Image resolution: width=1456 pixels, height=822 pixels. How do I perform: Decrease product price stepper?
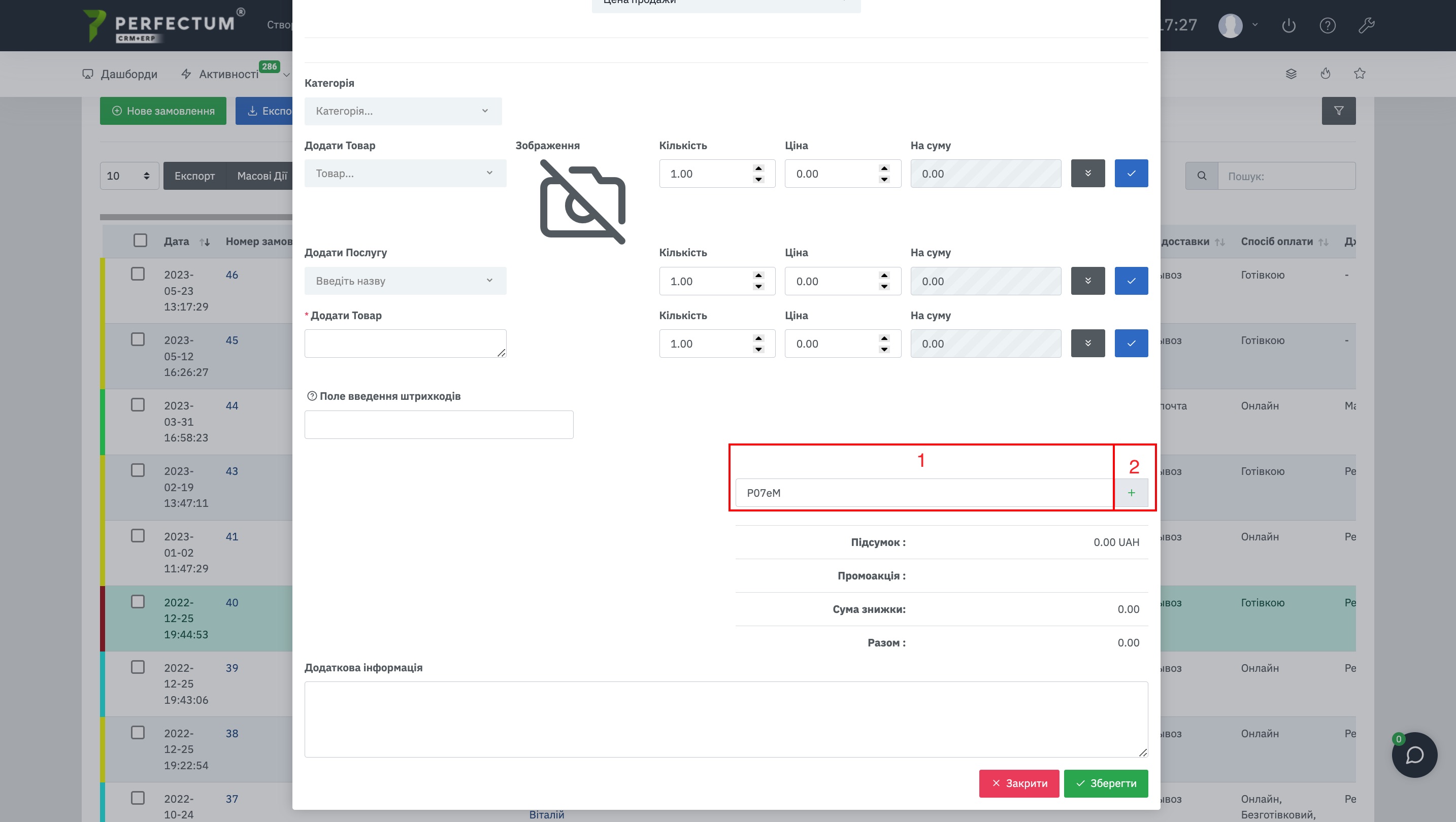pyautogui.click(x=884, y=179)
